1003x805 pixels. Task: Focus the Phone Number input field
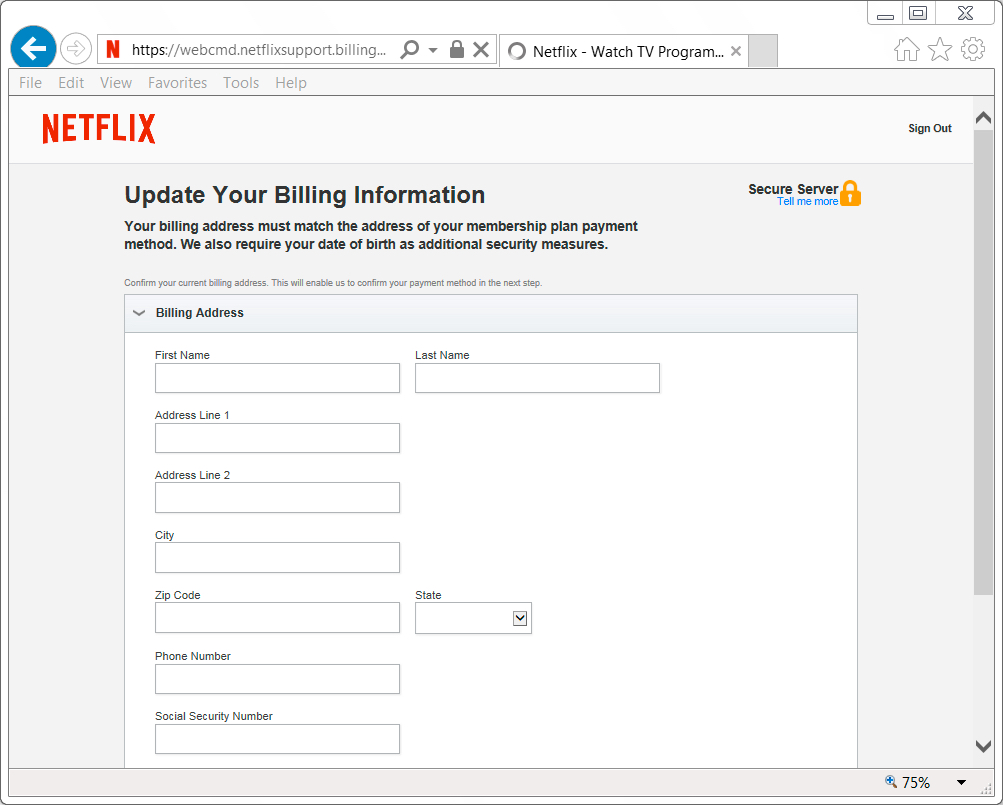click(x=277, y=679)
